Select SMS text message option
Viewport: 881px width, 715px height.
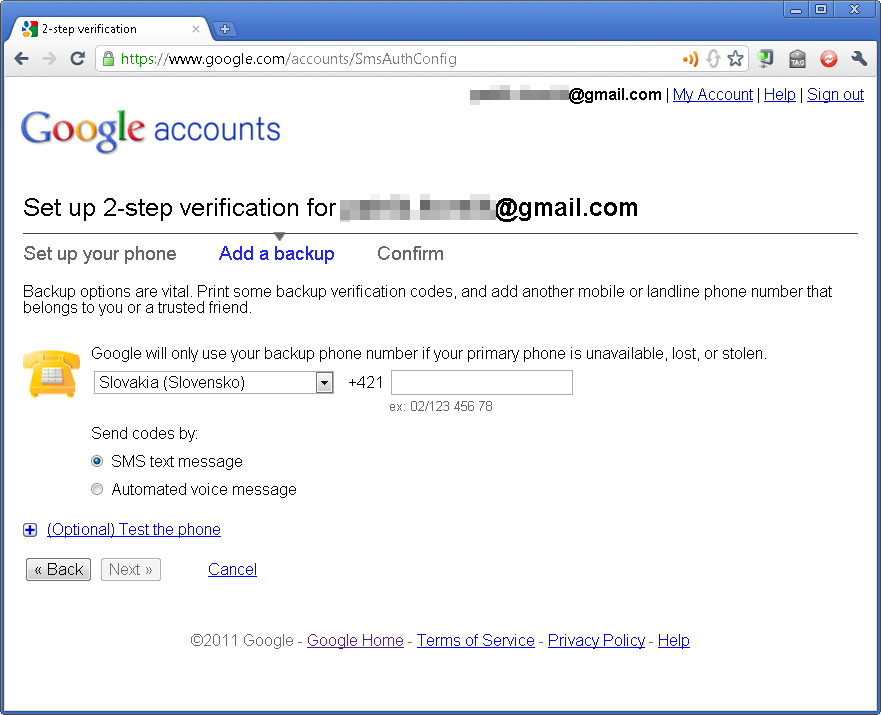[x=97, y=461]
